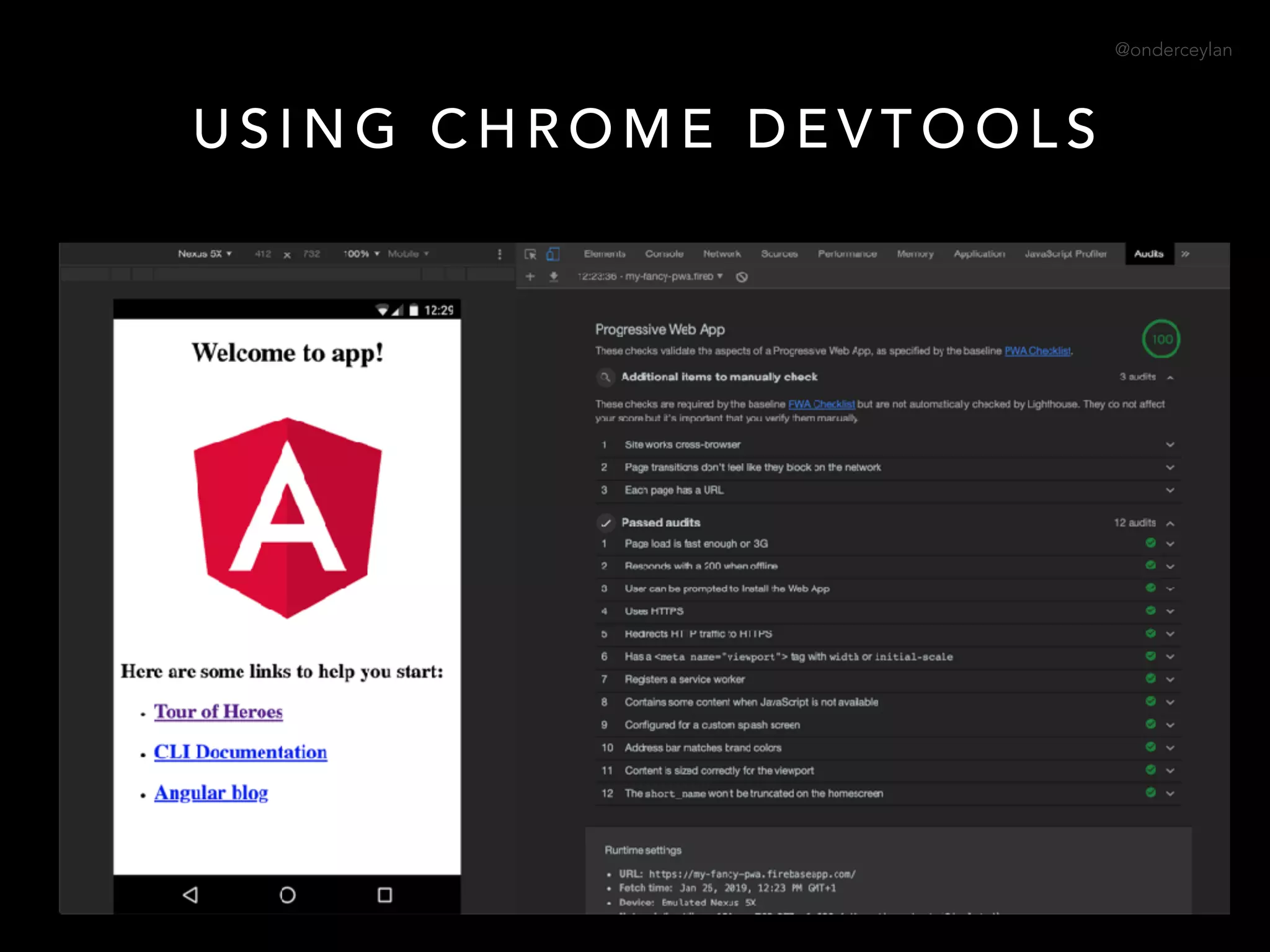Click the download report icon

coord(554,276)
